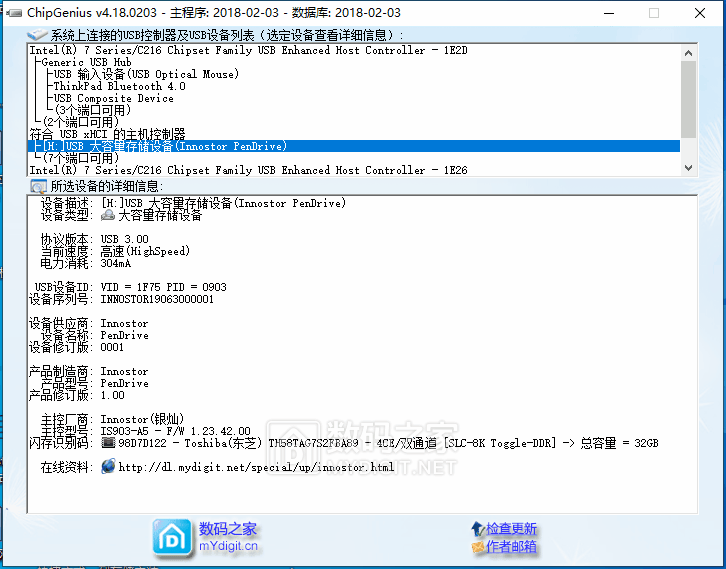Click the icon beside the USB device list header
The image size is (726, 569).
click(x=37, y=35)
